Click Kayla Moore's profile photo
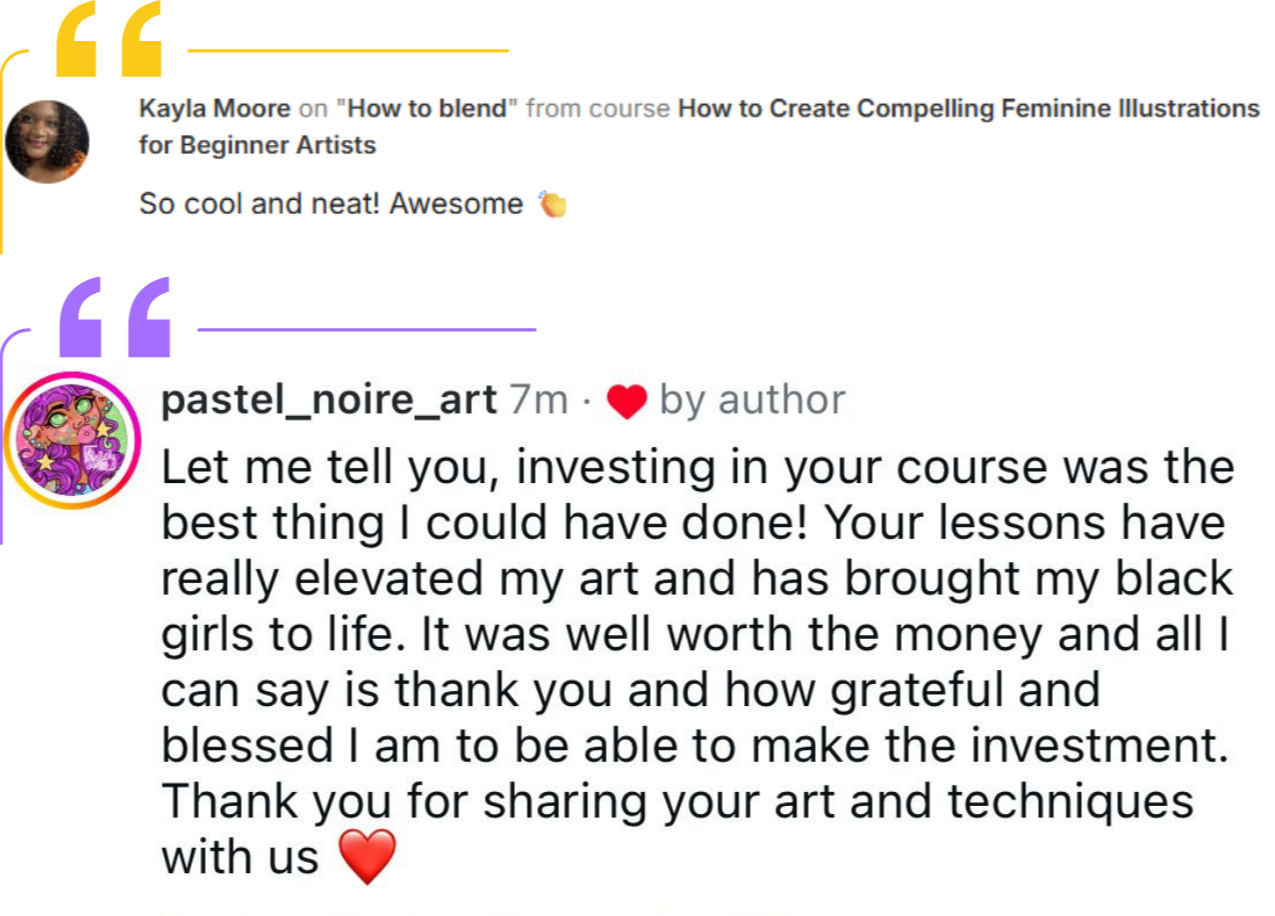The height and width of the screenshot is (916, 1275). point(47,142)
